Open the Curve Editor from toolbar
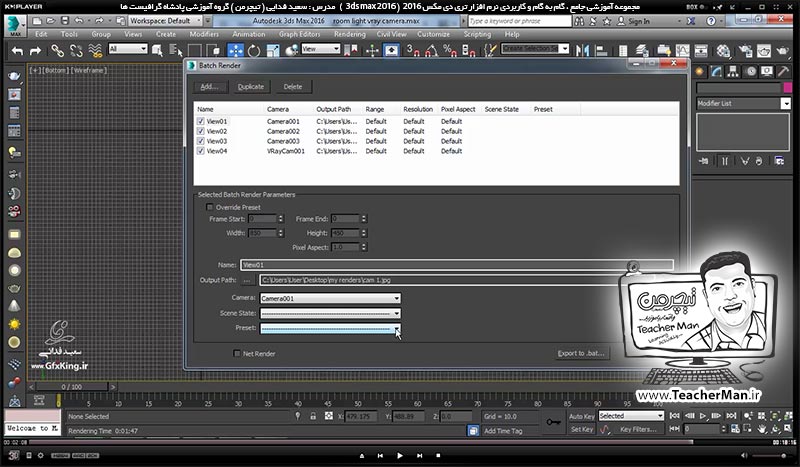The height and width of the screenshot is (467, 800). click(x=682, y=51)
